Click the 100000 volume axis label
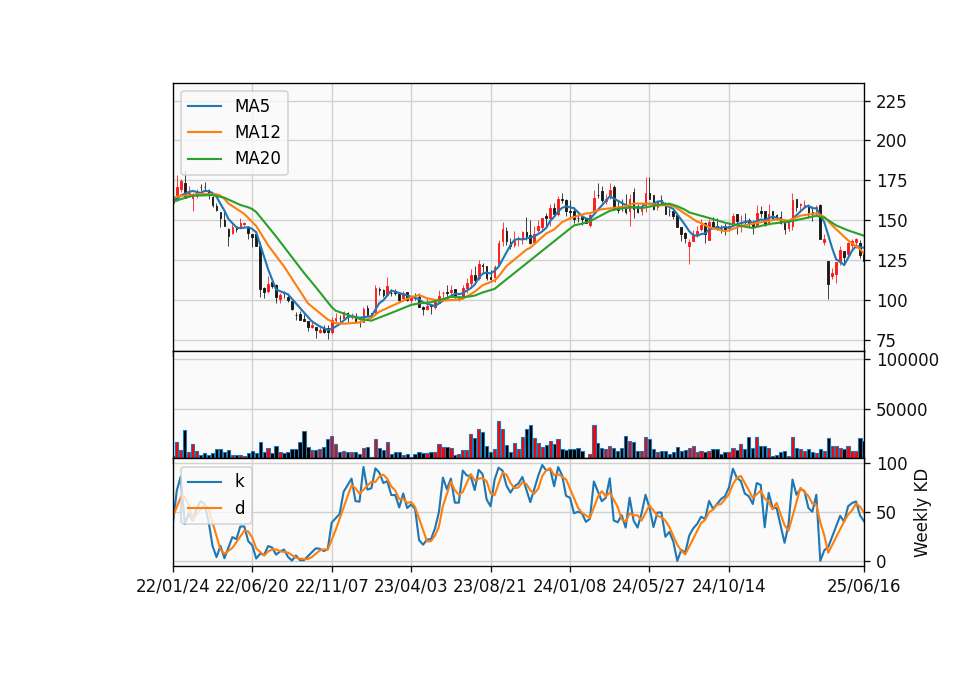This screenshot has width=960, height=690. click(x=907, y=360)
